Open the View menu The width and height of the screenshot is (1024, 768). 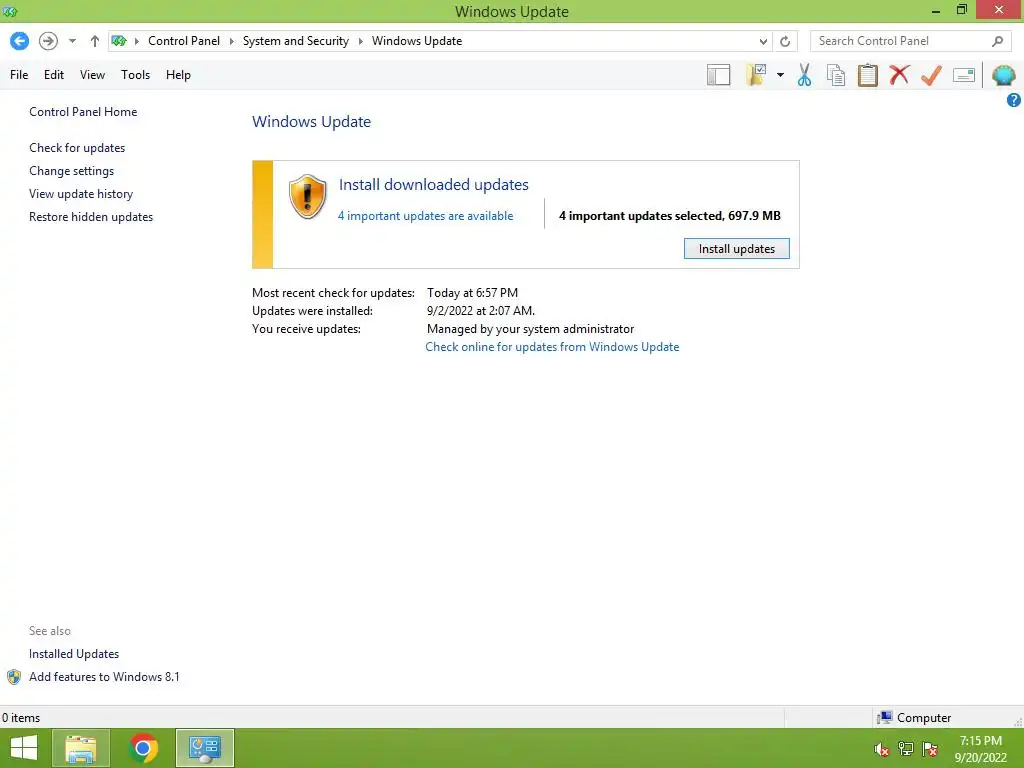pyautogui.click(x=92, y=75)
